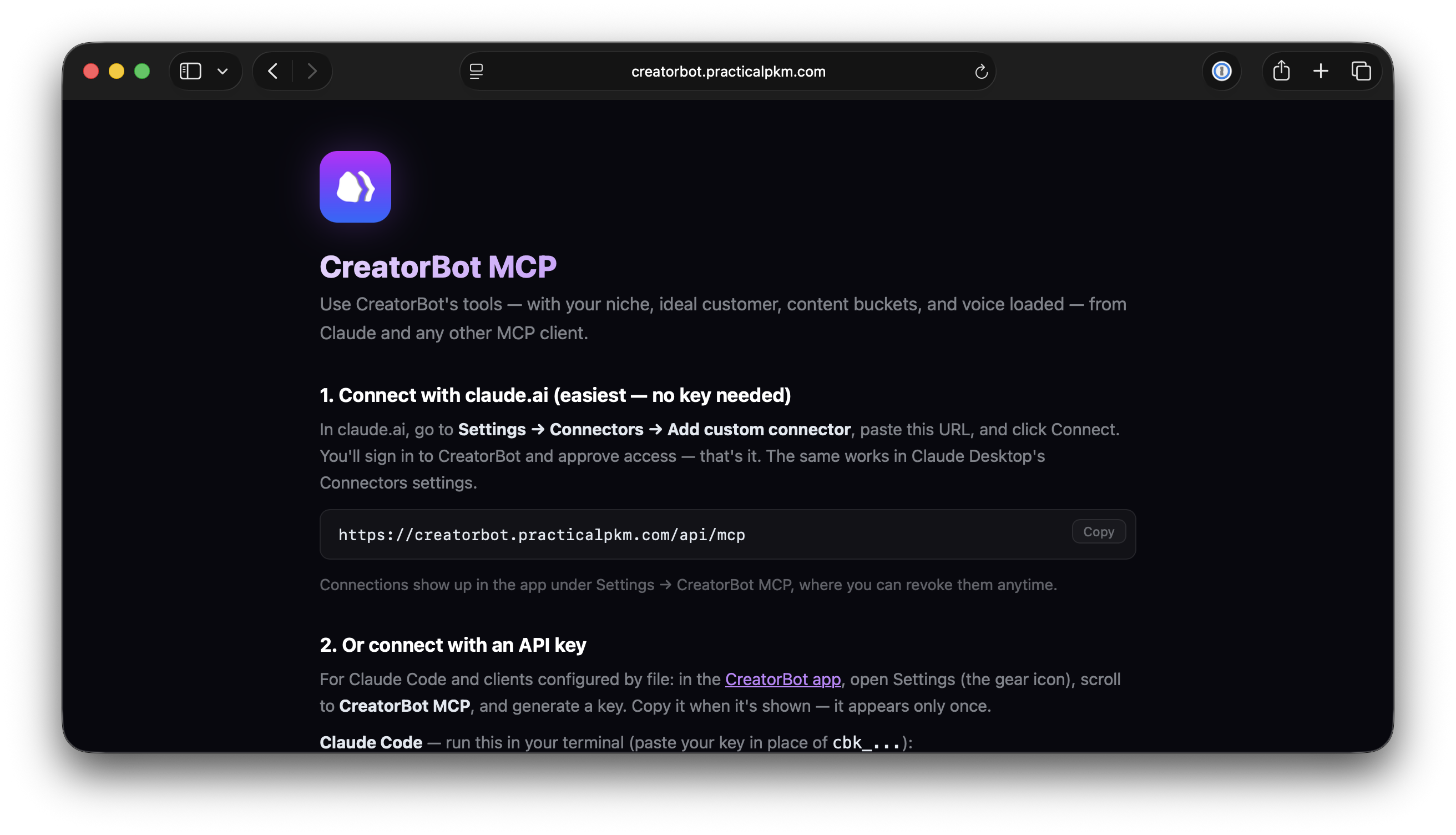Viewport: 1456px width, 835px height.
Task: Click the CreatorBot purple app logo
Action: coord(355,187)
